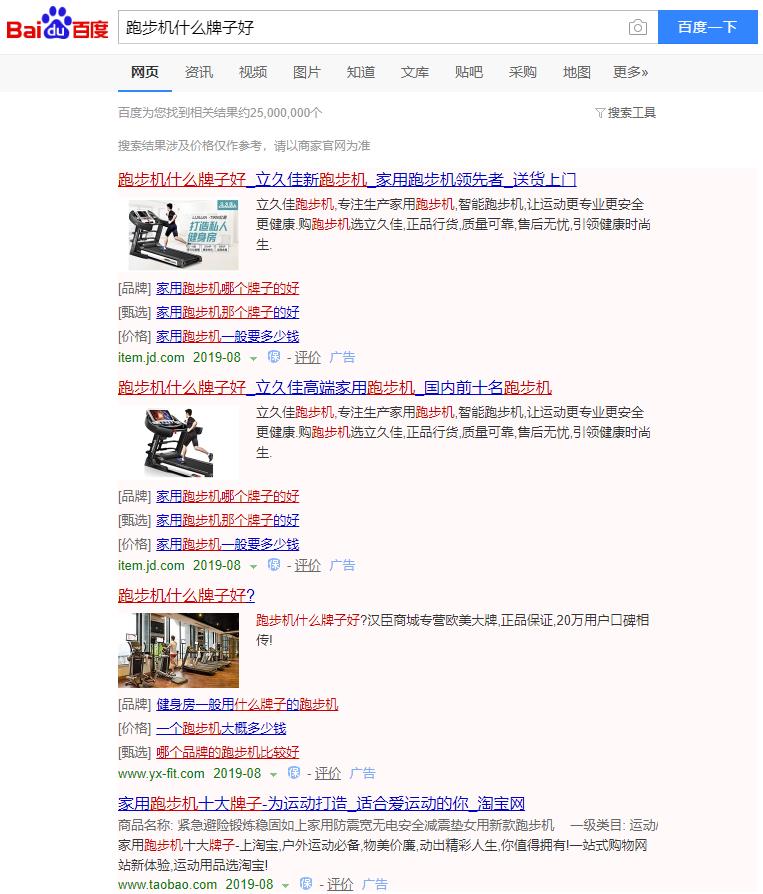Expand dropdown arrow after www.taobao.com date

[x=286, y=886]
